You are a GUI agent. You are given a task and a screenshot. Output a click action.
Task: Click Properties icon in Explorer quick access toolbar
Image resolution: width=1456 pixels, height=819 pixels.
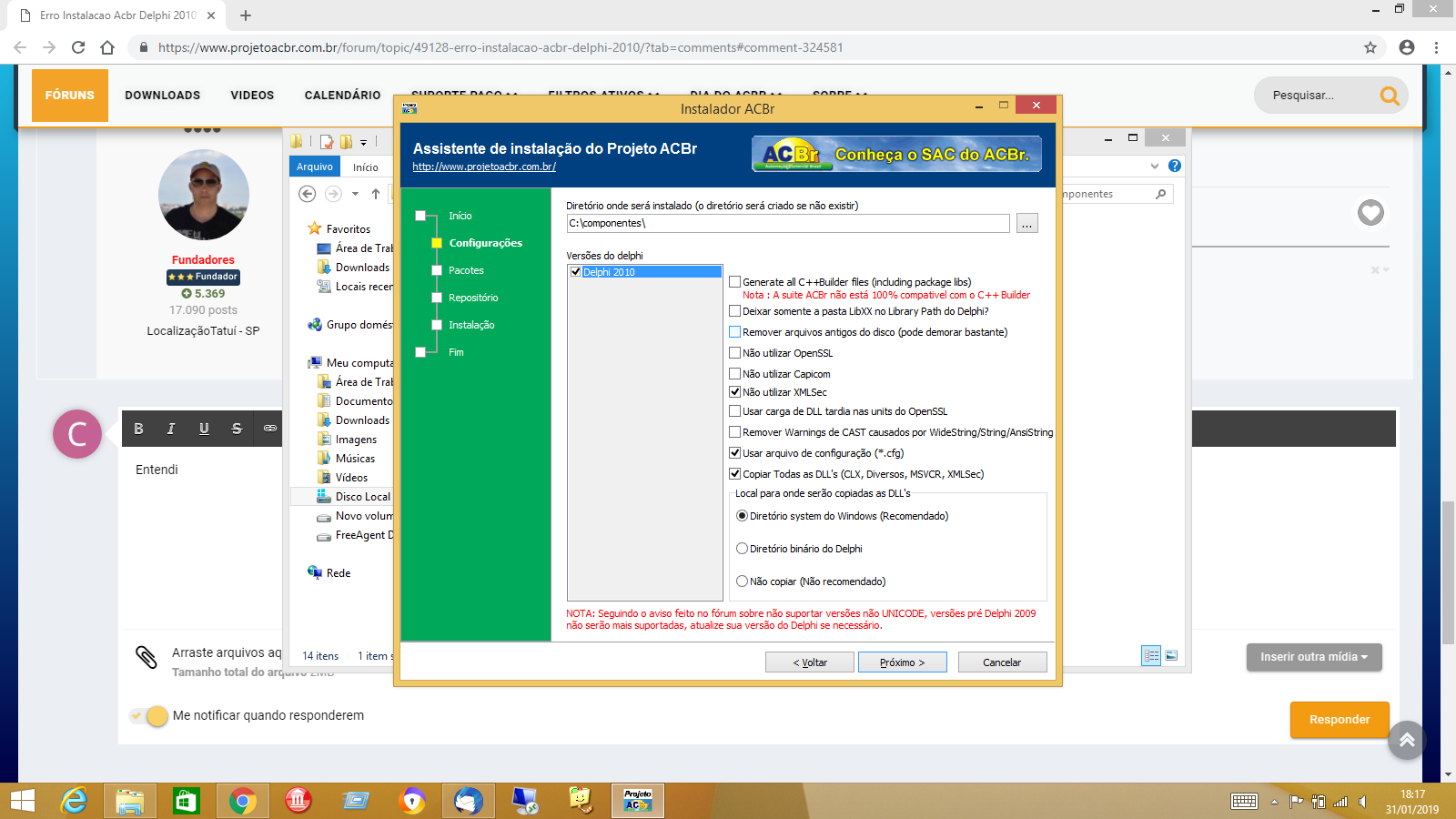tap(326, 141)
